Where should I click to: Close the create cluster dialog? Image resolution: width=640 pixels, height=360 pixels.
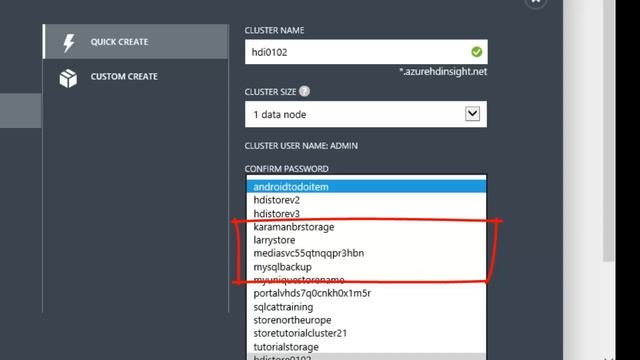coord(536,1)
